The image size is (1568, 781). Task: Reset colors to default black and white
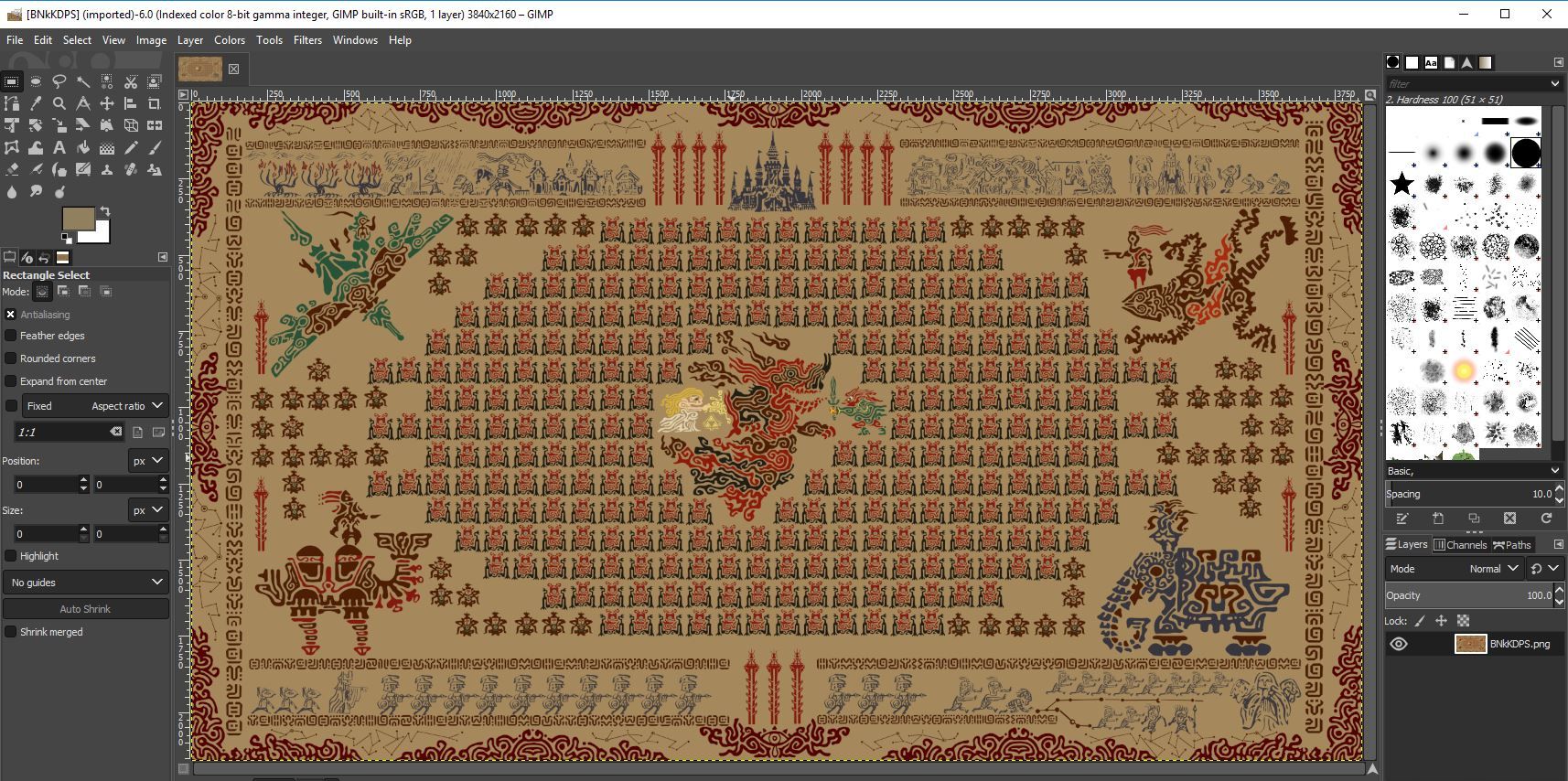[66, 239]
